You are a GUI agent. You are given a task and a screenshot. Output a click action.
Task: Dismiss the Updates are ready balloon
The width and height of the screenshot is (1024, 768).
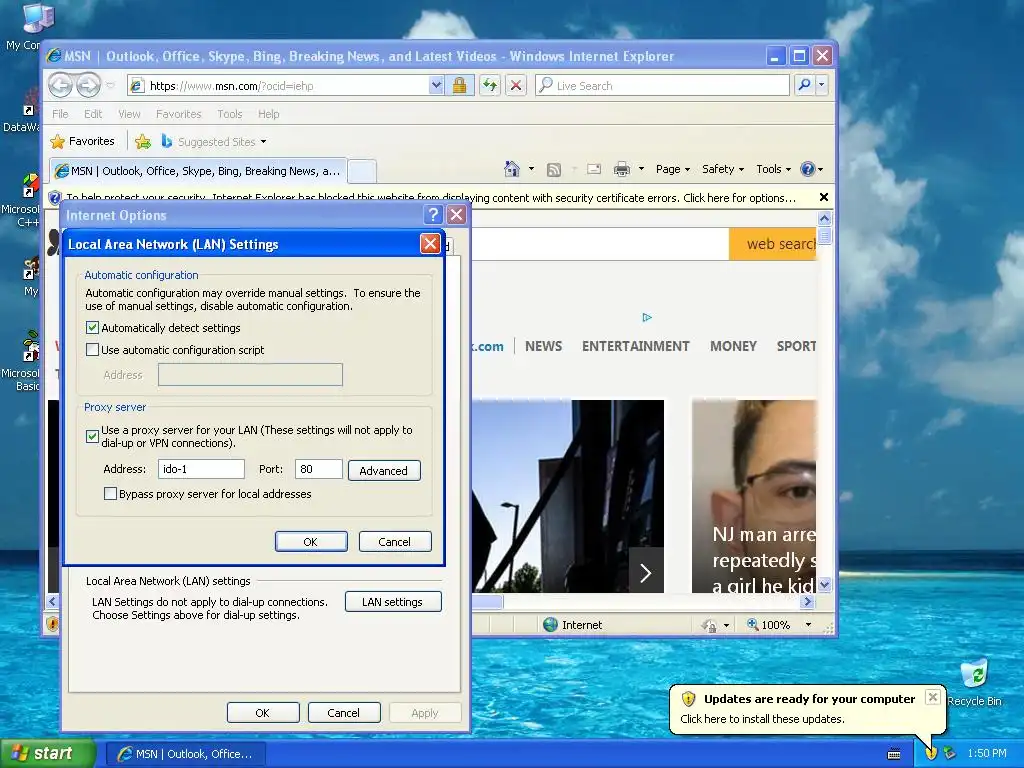933,697
